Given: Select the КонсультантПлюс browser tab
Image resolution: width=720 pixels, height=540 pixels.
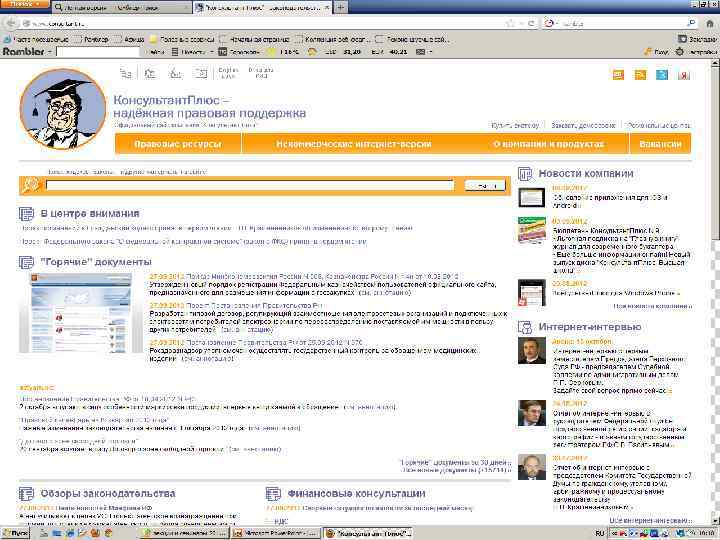Looking at the screenshot, I should click(x=262, y=8).
